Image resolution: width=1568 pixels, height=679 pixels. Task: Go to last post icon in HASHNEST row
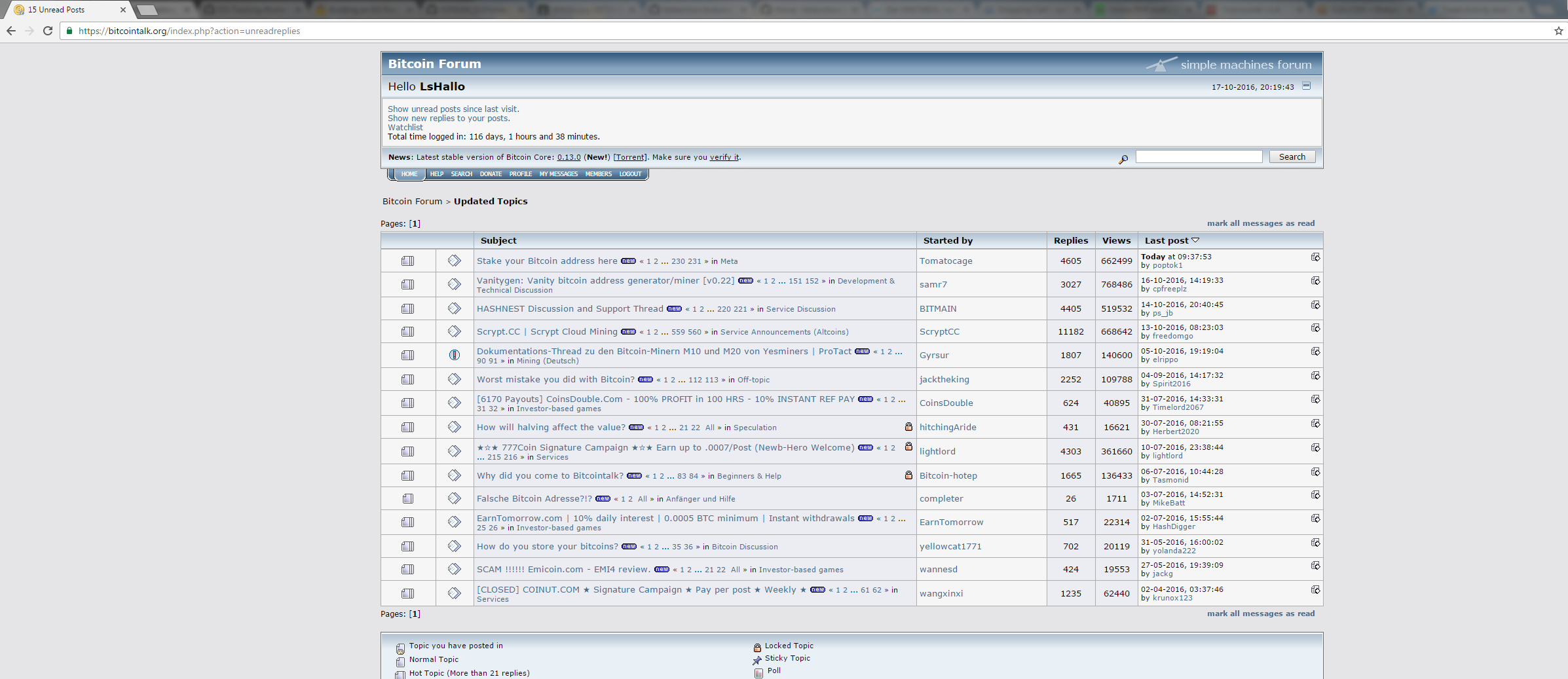pos(1315,305)
